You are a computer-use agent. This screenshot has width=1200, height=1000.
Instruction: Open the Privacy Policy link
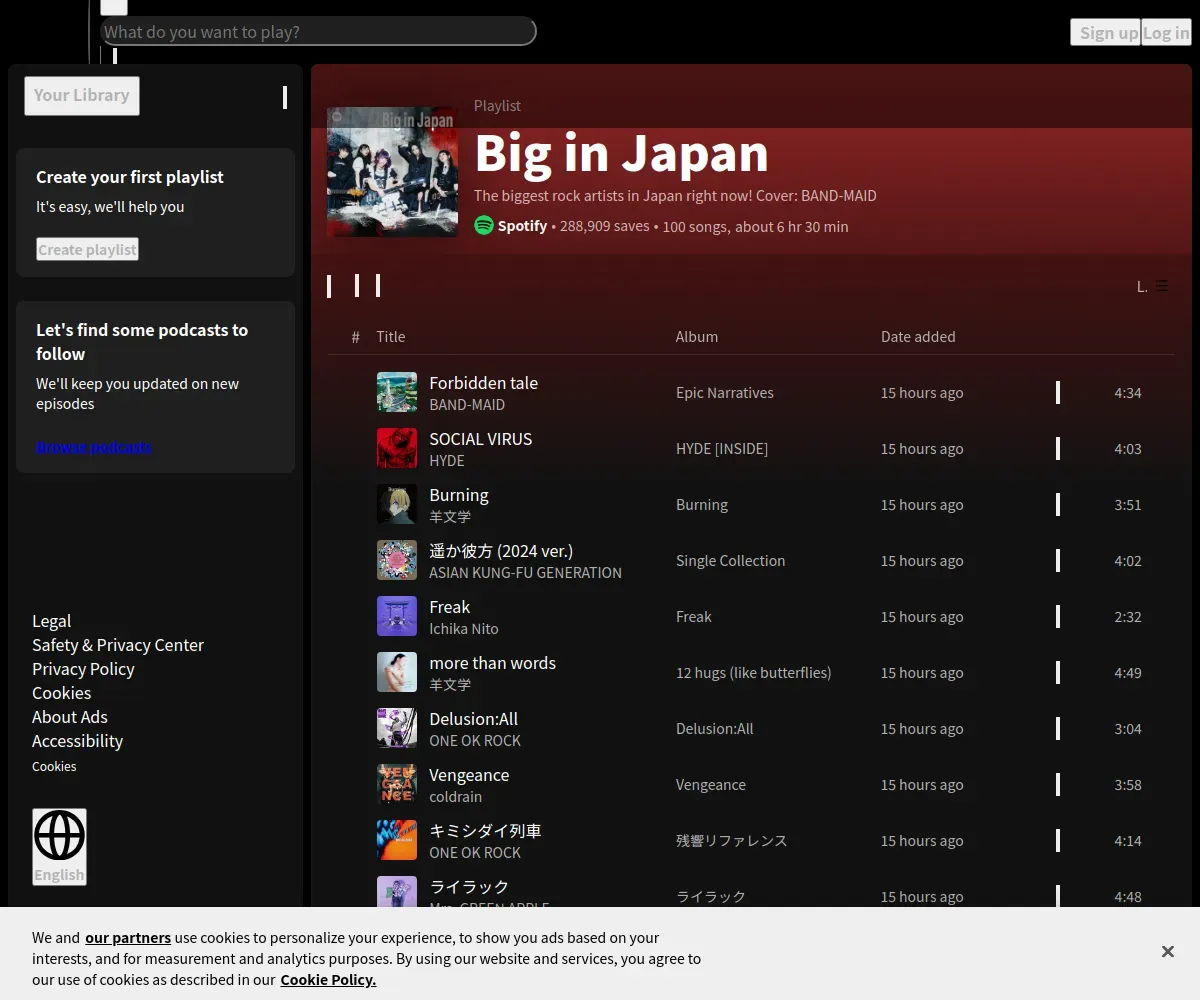(83, 669)
